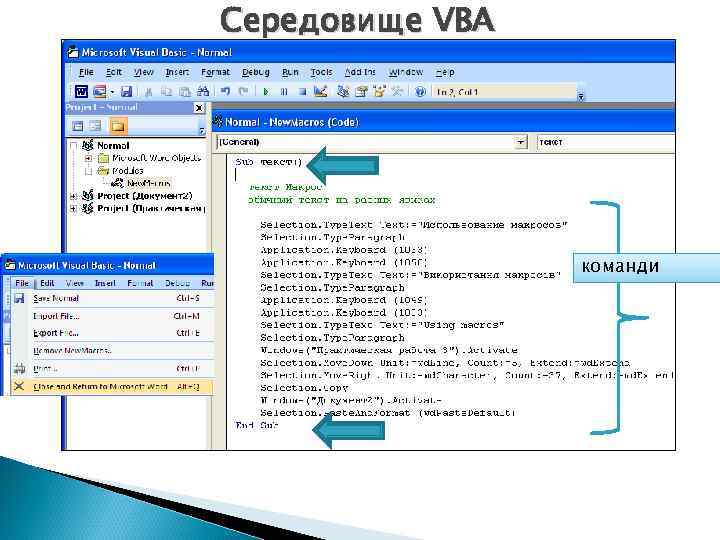Open the Tools menu

point(321,72)
